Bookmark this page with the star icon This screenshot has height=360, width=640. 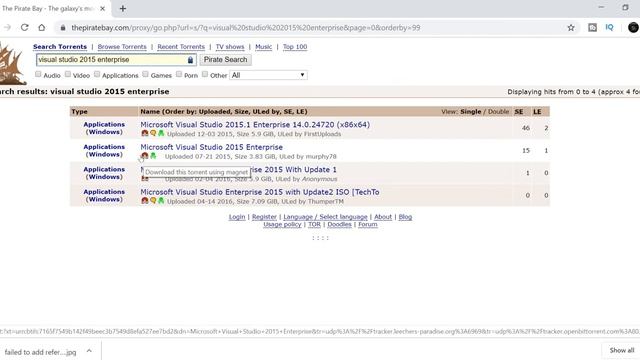(x=571, y=27)
